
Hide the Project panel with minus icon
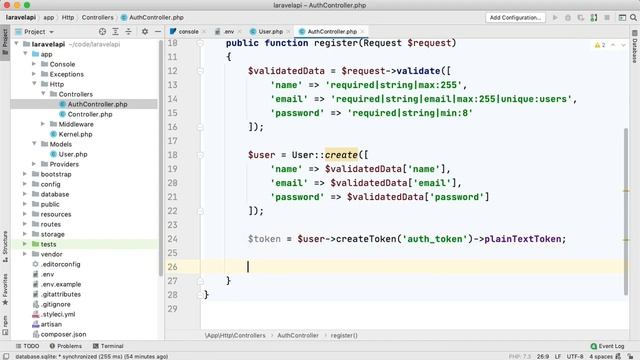pos(158,31)
